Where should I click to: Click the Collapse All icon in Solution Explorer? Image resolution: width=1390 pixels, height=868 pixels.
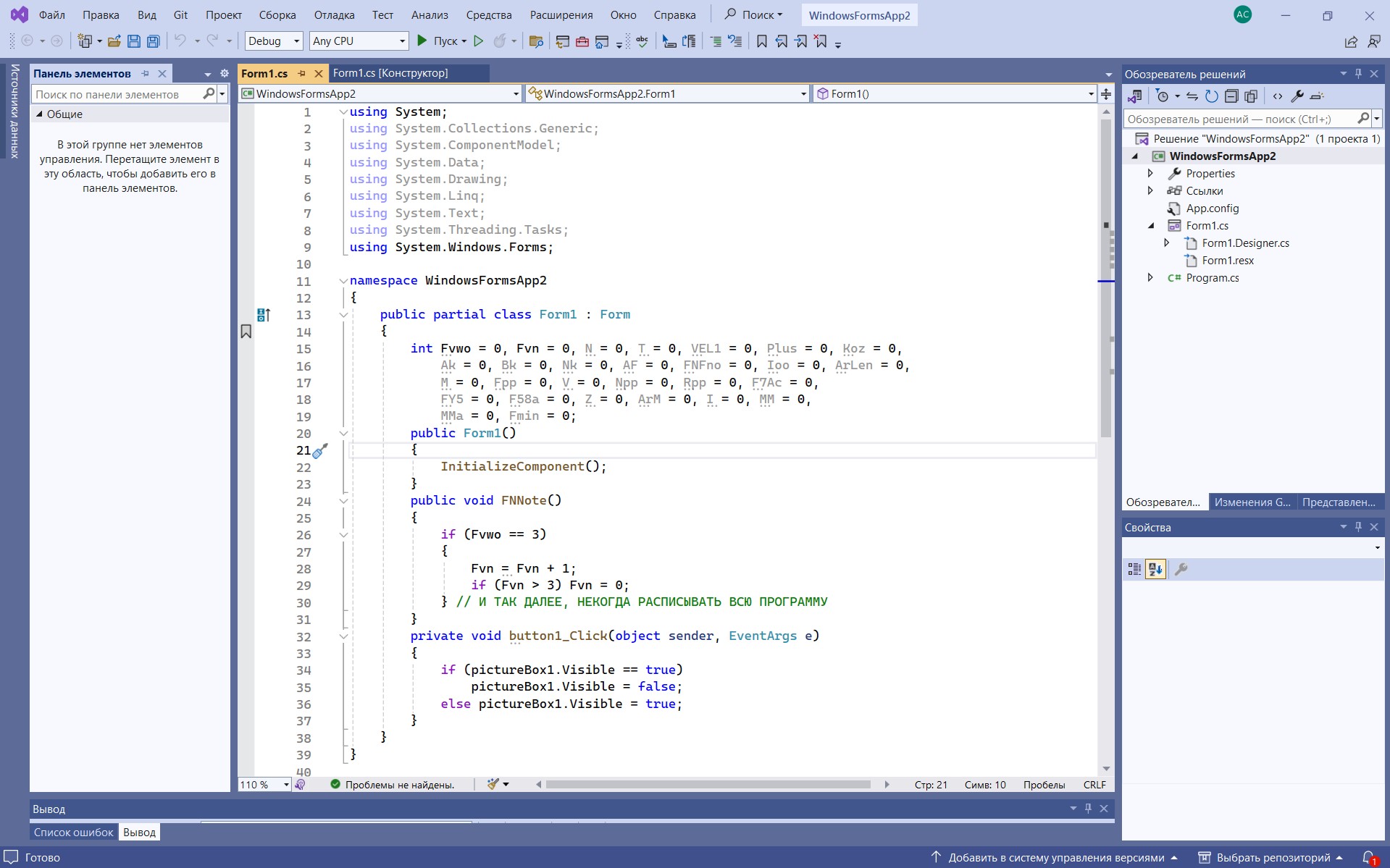[1231, 96]
